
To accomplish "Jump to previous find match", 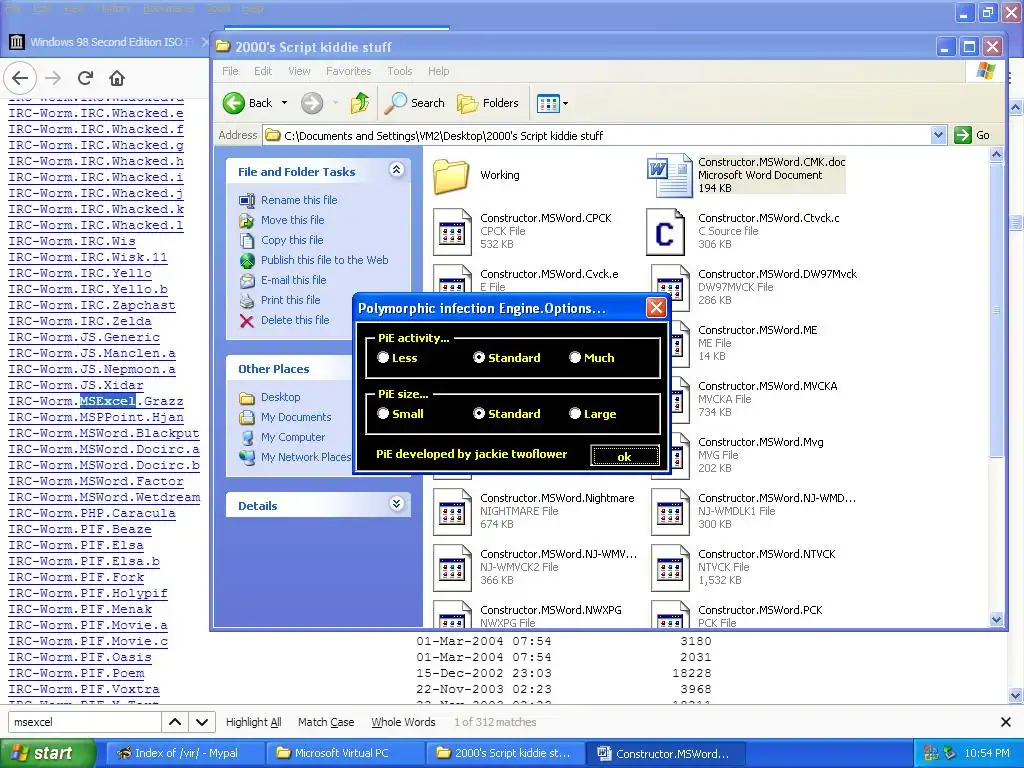I will [175, 722].
